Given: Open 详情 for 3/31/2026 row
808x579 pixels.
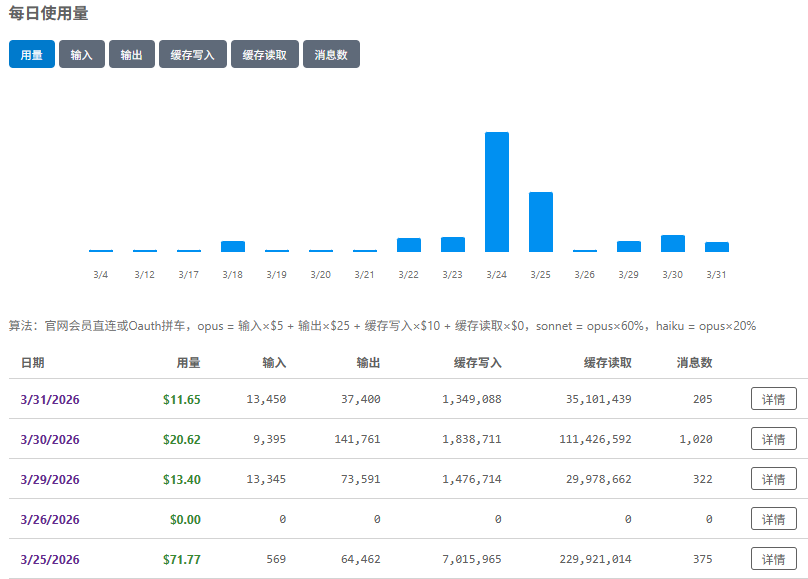Looking at the screenshot, I should (x=774, y=399).
